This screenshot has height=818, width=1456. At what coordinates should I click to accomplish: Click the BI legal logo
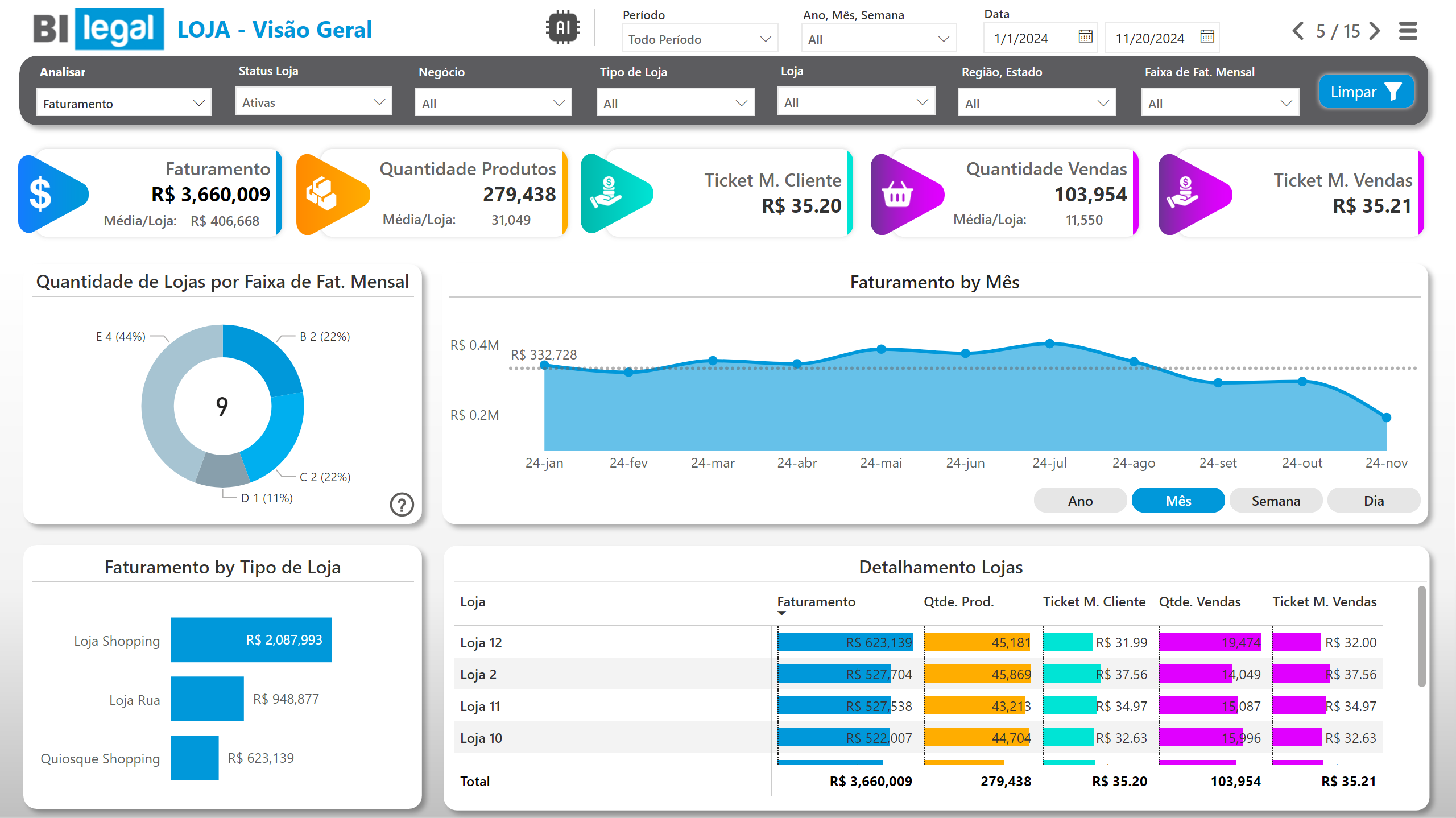click(x=98, y=29)
